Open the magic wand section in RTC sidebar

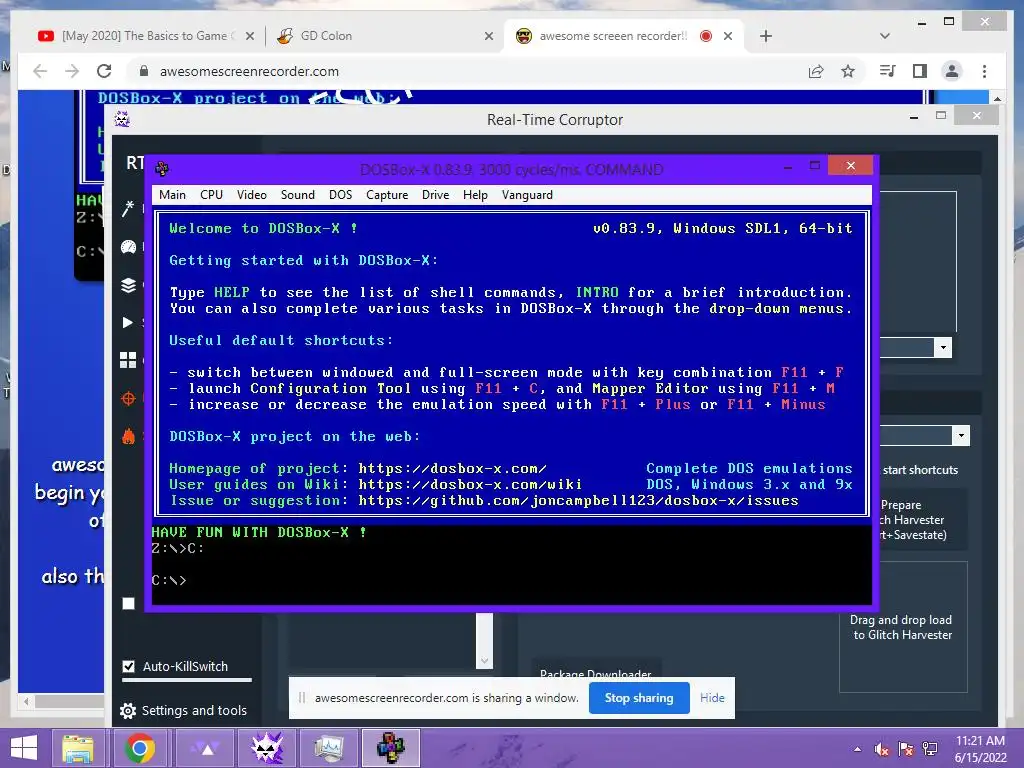[x=128, y=208]
